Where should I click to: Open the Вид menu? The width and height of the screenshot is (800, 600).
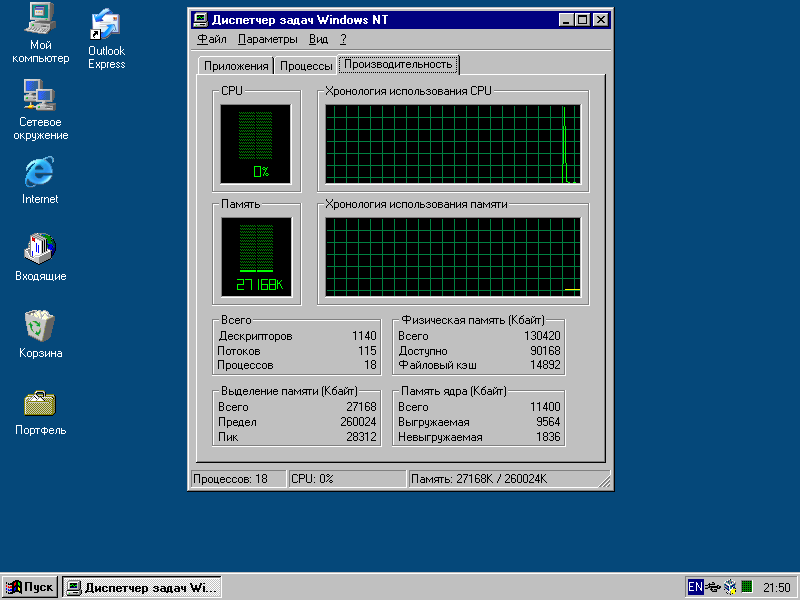click(x=318, y=39)
